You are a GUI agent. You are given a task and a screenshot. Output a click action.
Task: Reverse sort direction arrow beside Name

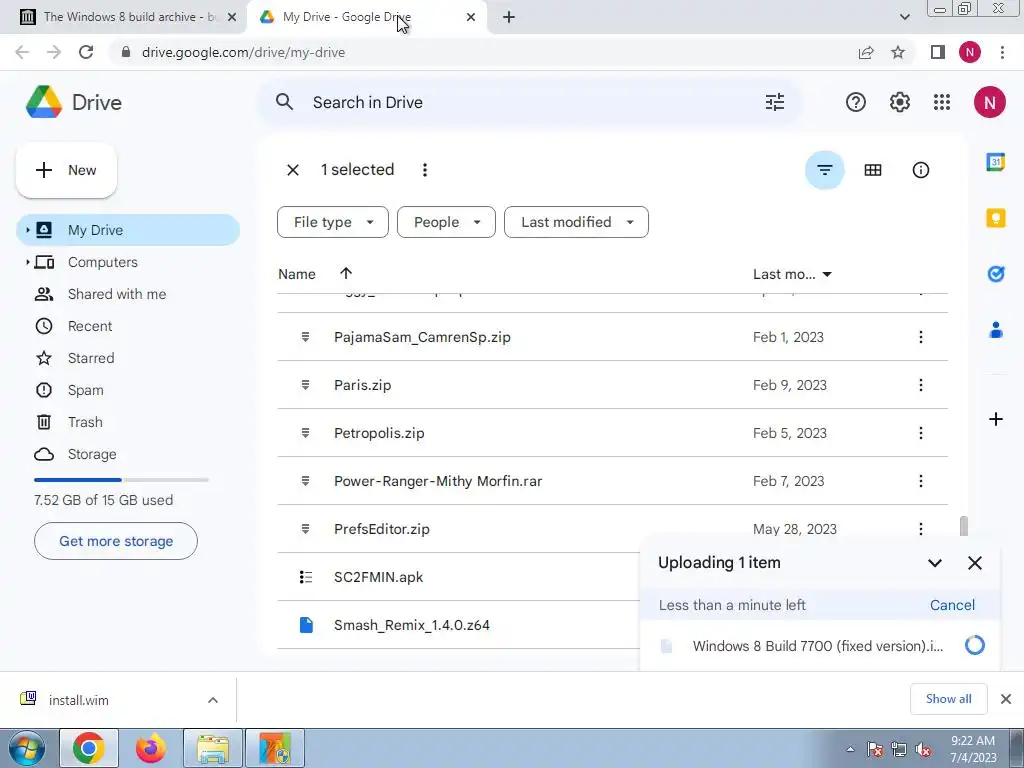pos(345,274)
